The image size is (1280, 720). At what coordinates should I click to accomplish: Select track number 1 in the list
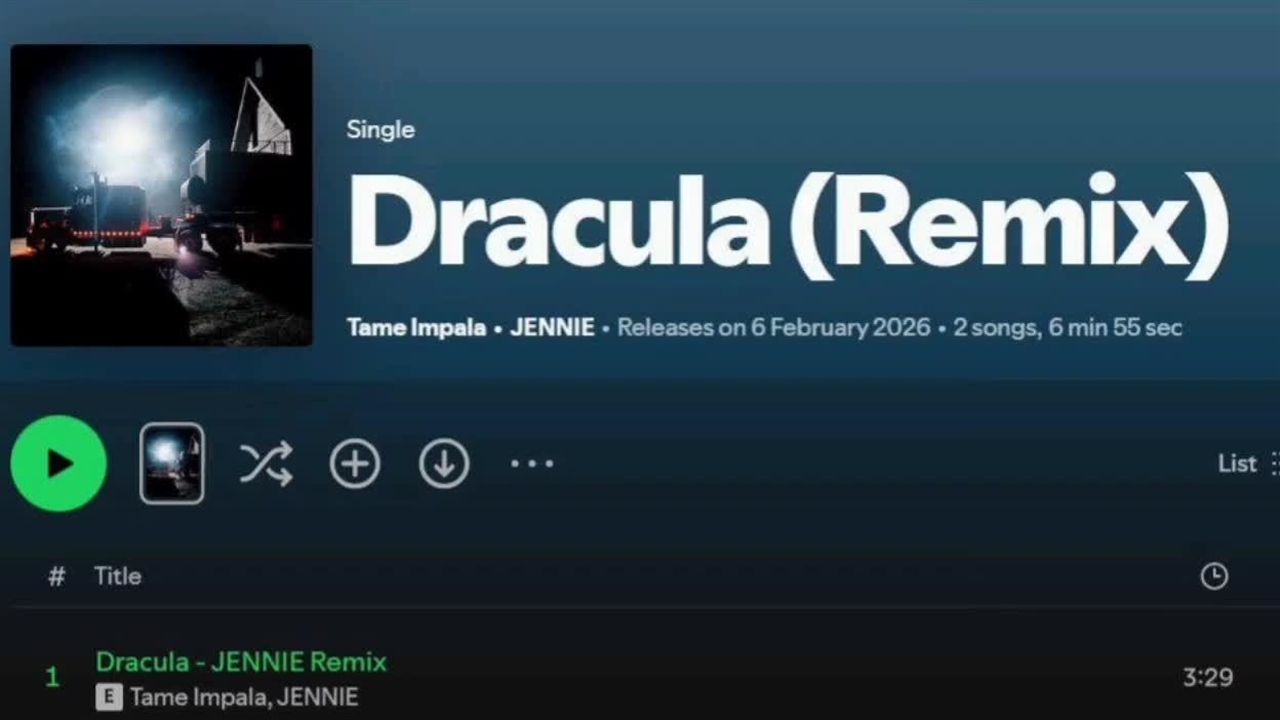pos(53,678)
